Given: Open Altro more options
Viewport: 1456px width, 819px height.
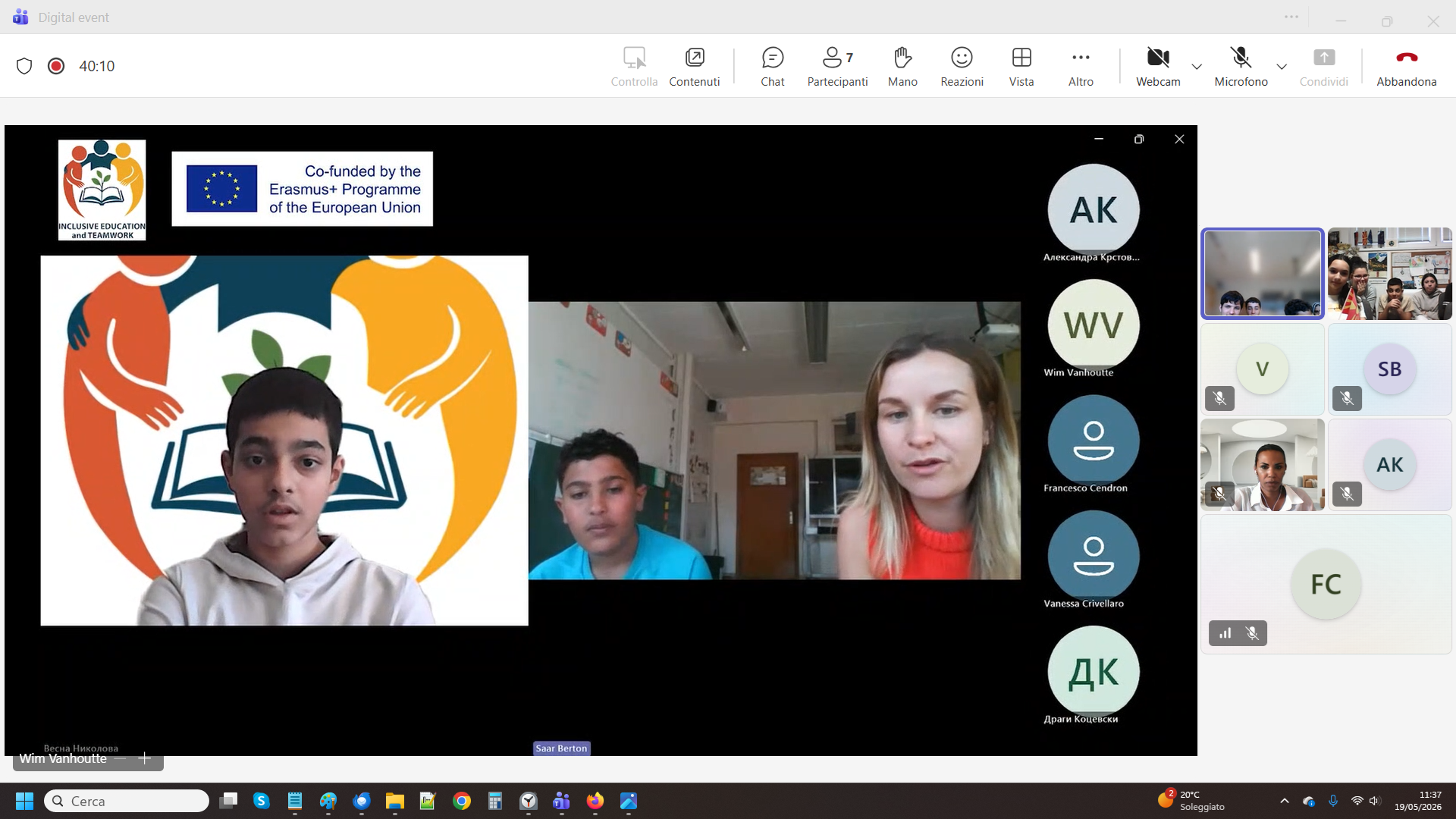Looking at the screenshot, I should [1081, 67].
